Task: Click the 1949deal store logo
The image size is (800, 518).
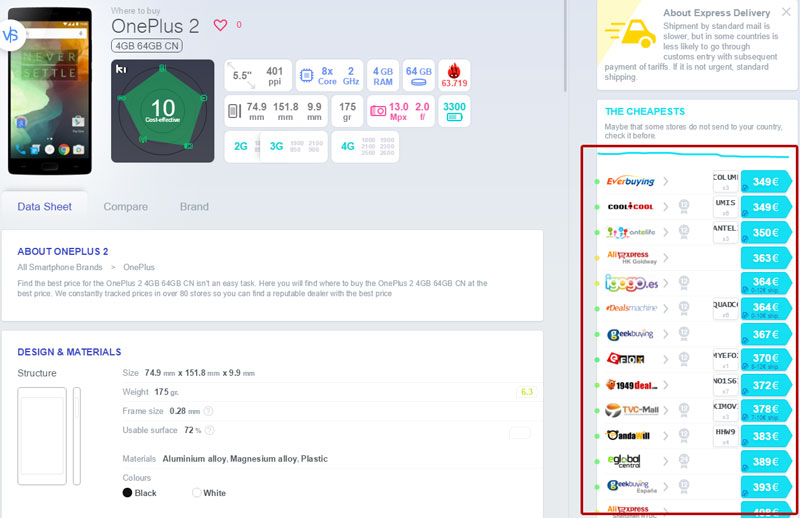Action: click(x=631, y=385)
